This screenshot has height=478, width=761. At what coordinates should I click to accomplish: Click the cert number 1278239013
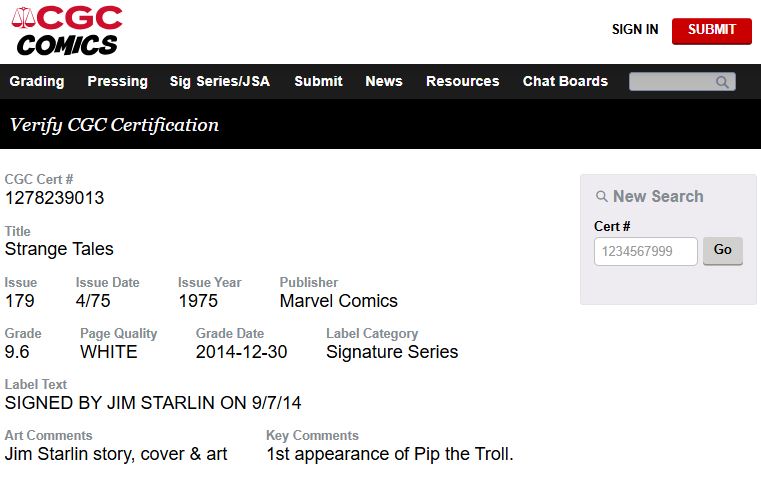(x=55, y=198)
